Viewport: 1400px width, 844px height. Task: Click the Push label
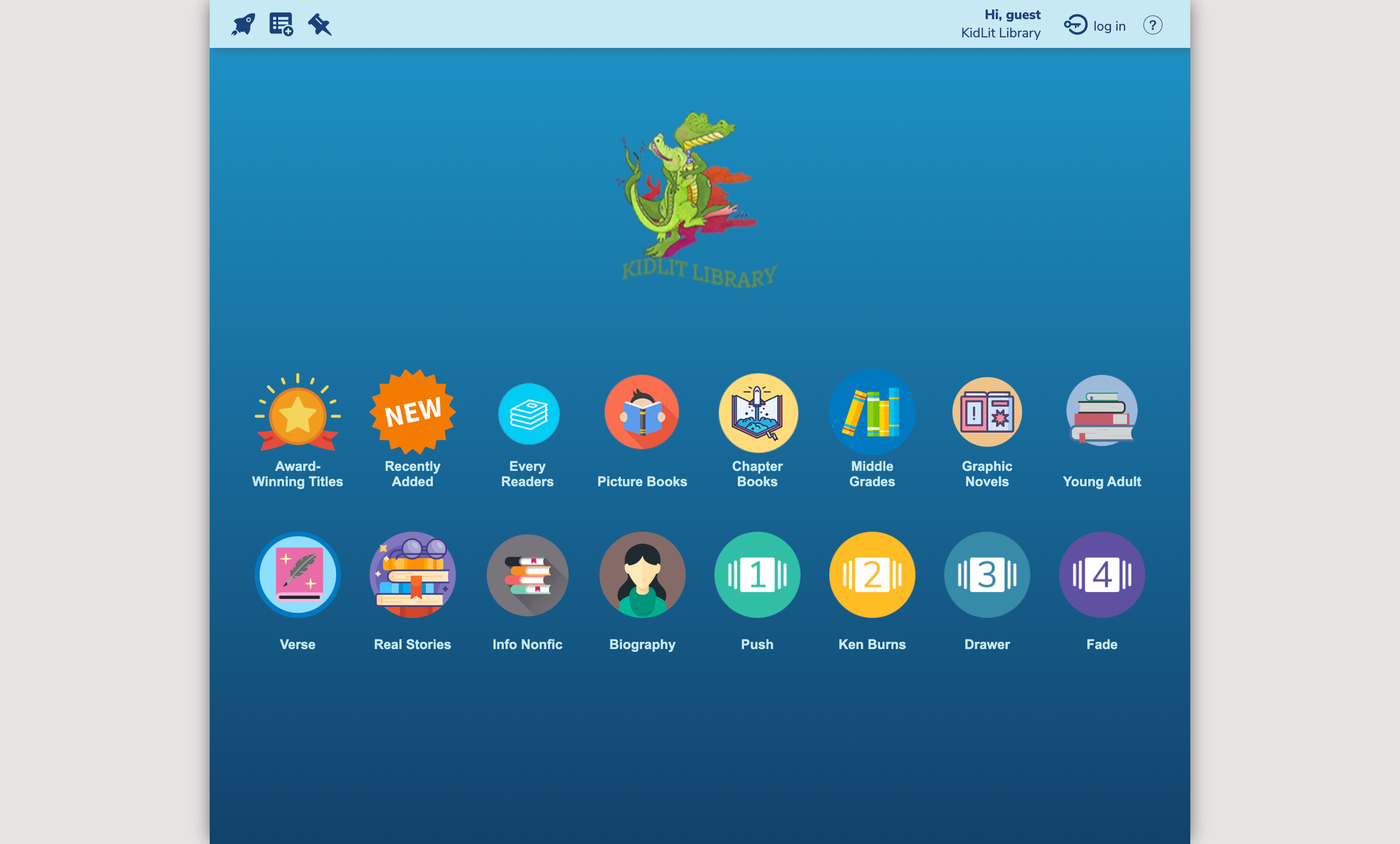[x=757, y=644]
